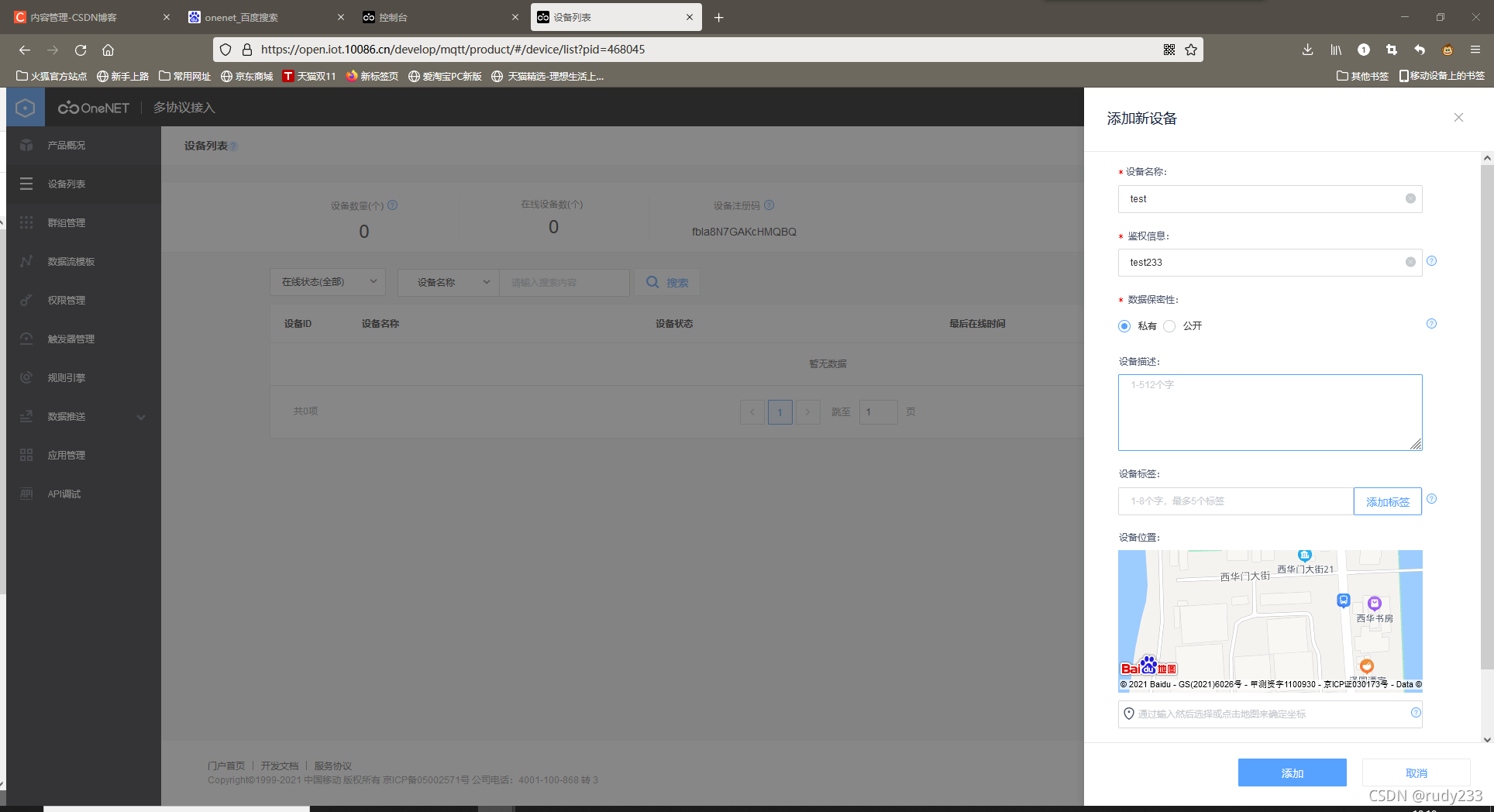Open the browser downloads icon
The width and height of the screenshot is (1494, 812).
coord(1307,50)
